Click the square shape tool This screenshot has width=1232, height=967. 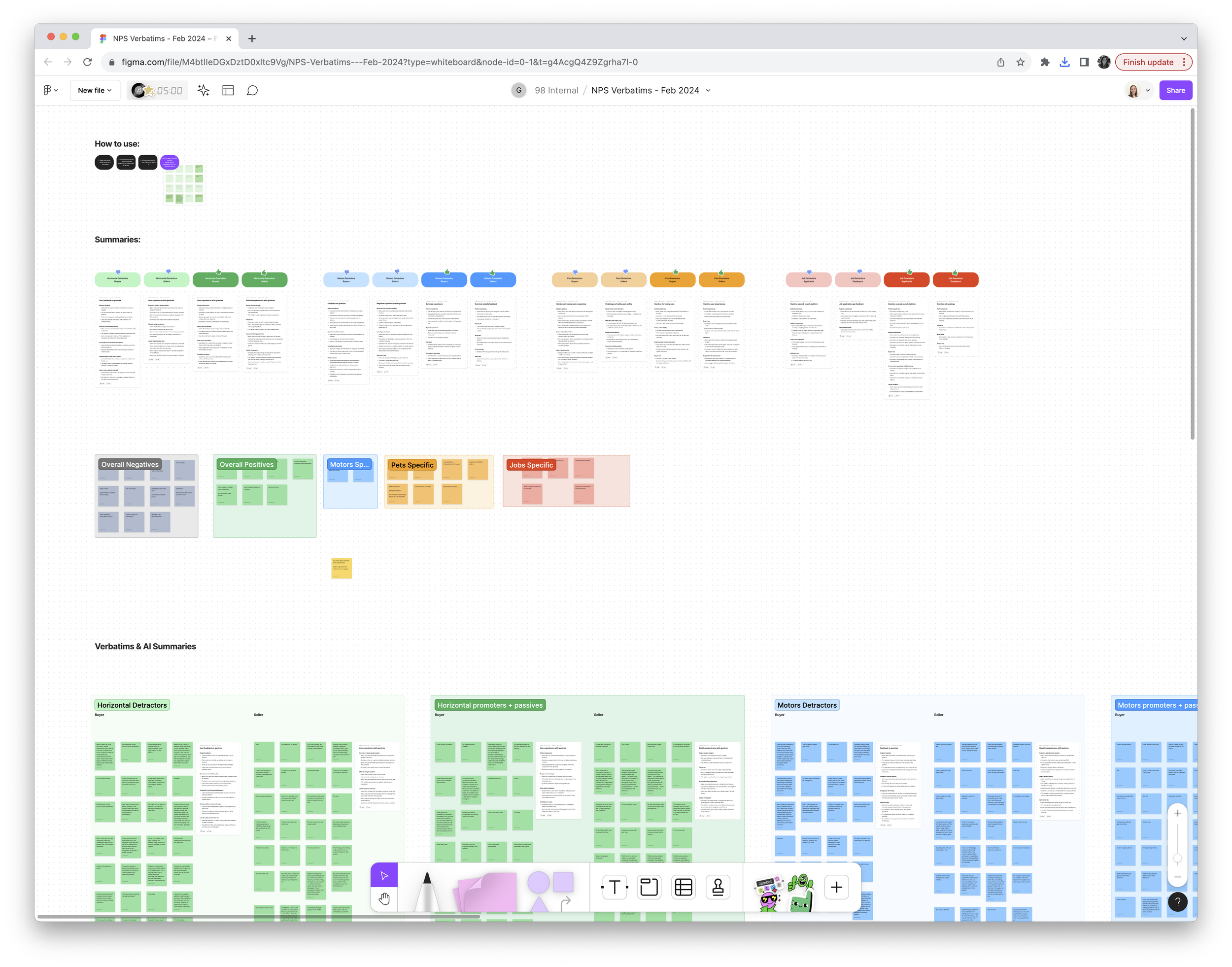(563, 882)
